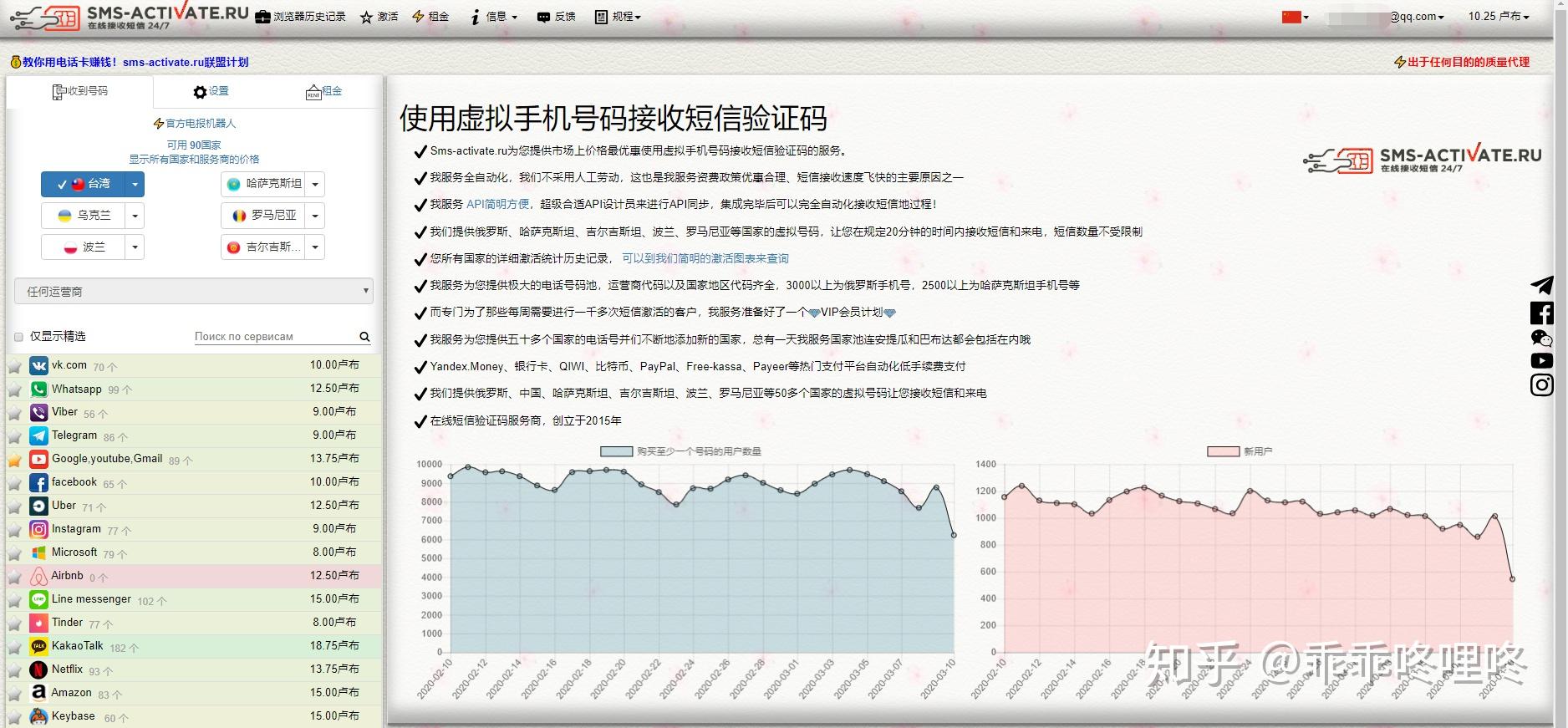Viewport: 1568px width, 728px height.
Task: Open the 任何运营商 operator dropdown
Action: coord(194,292)
